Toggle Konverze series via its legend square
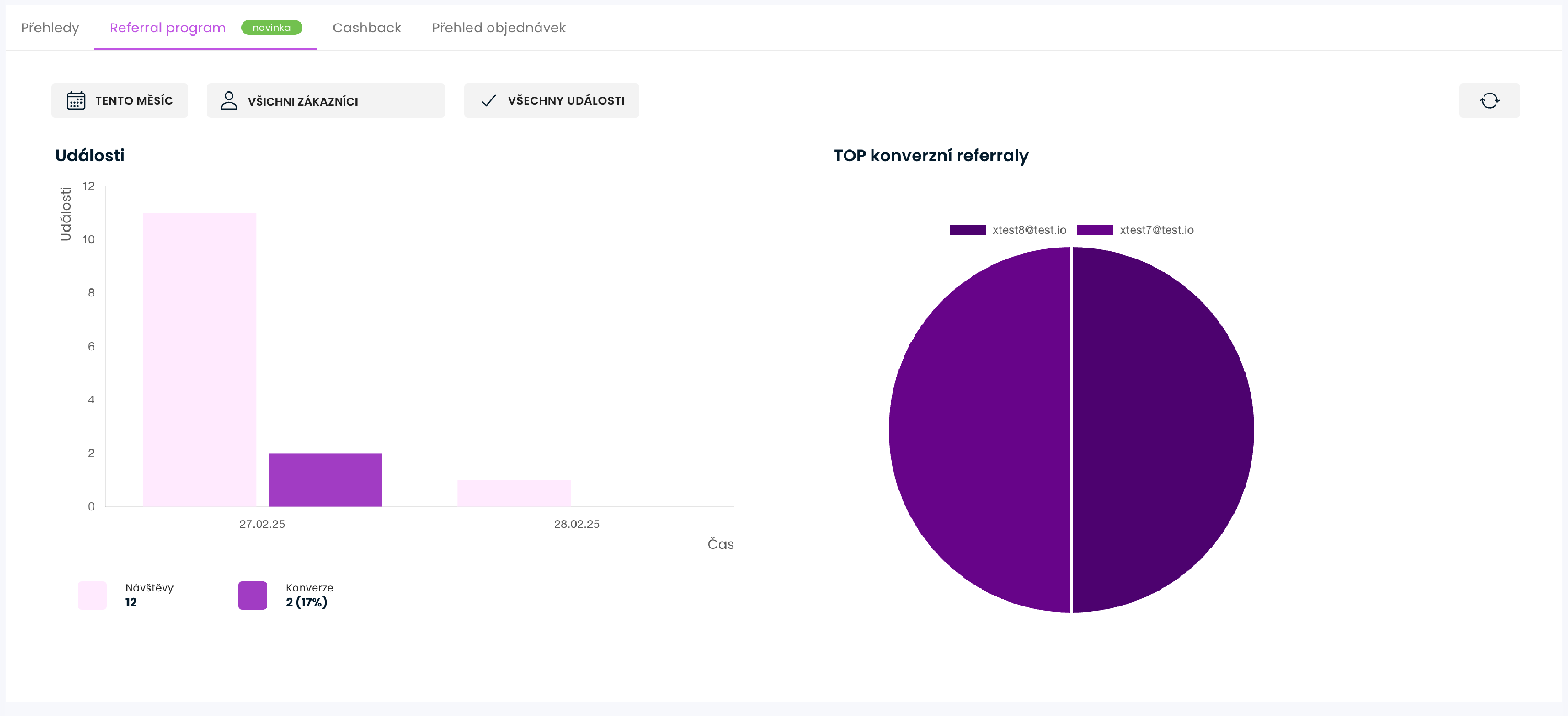Viewport: 1568px width, 716px height. (252, 595)
